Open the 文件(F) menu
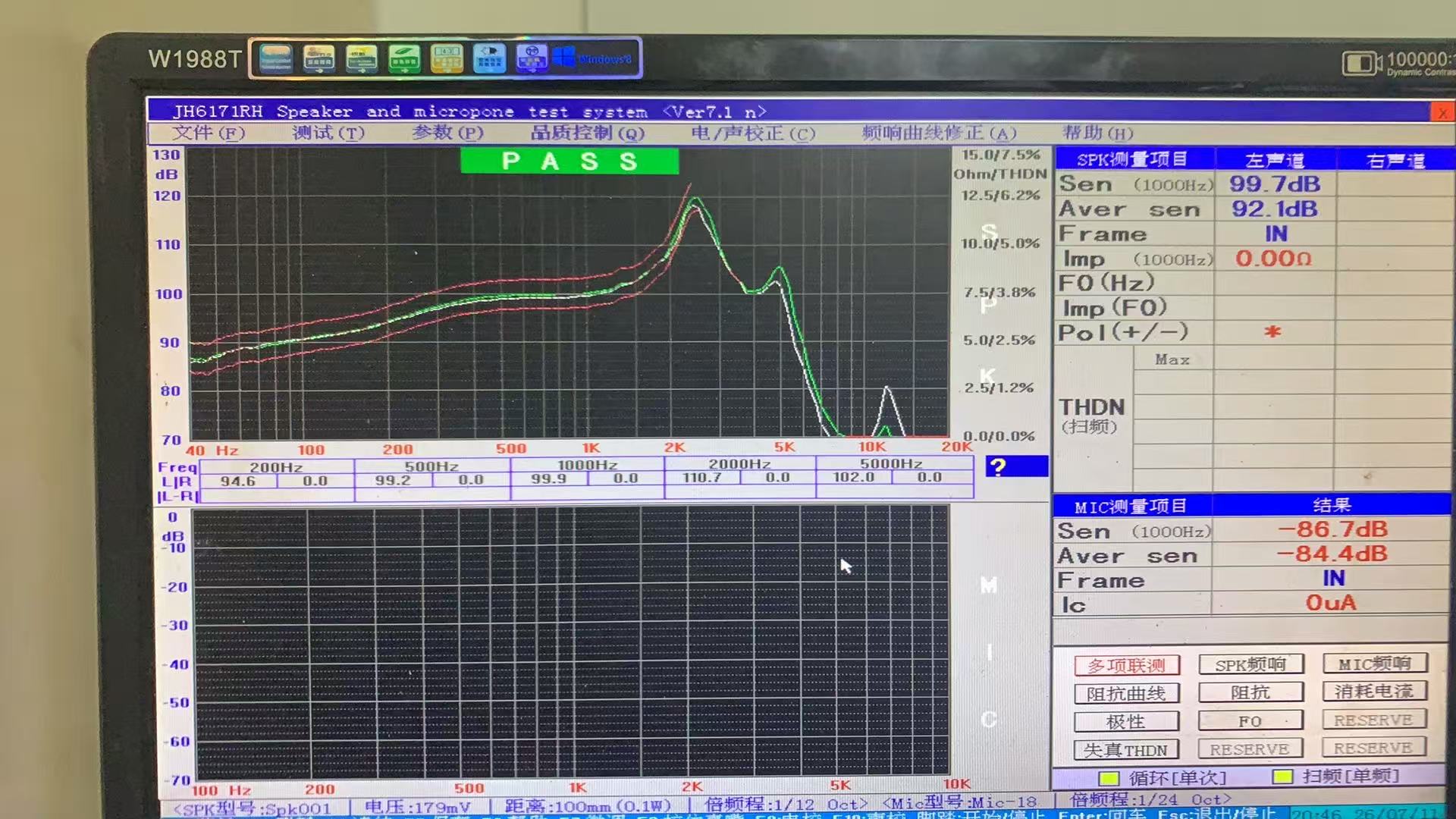1456x819 pixels. click(209, 133)
